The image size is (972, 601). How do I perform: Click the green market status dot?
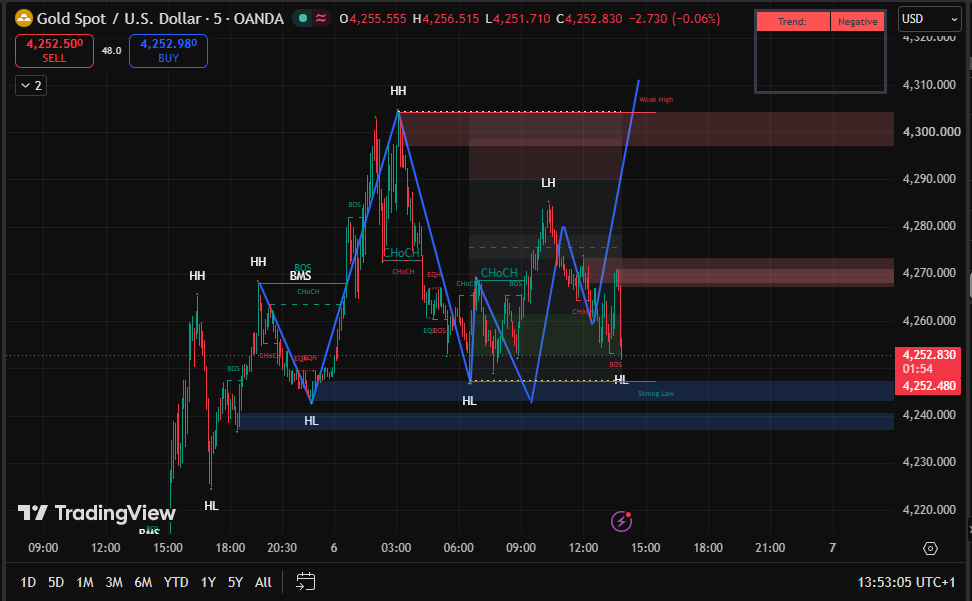pos(303,19)
